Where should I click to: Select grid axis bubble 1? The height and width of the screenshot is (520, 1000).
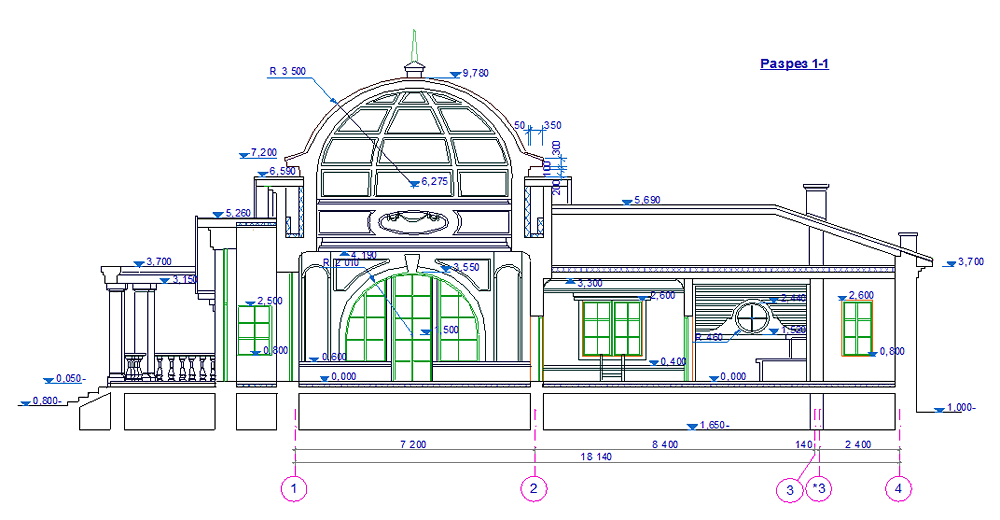[x=293, y=489]
